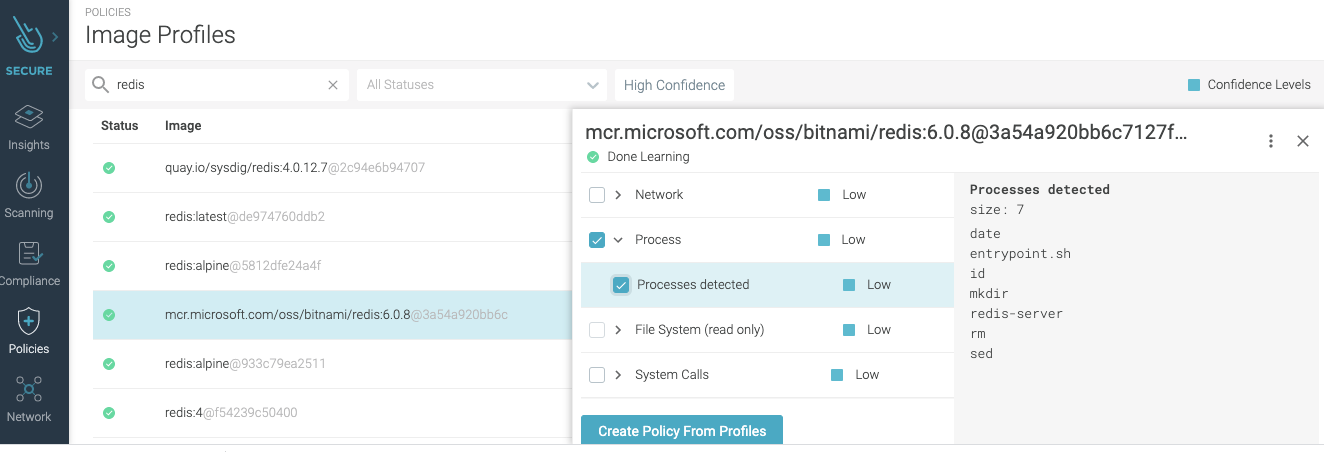Click the id process entry
1324x452 pixels.
coord(978,274)
